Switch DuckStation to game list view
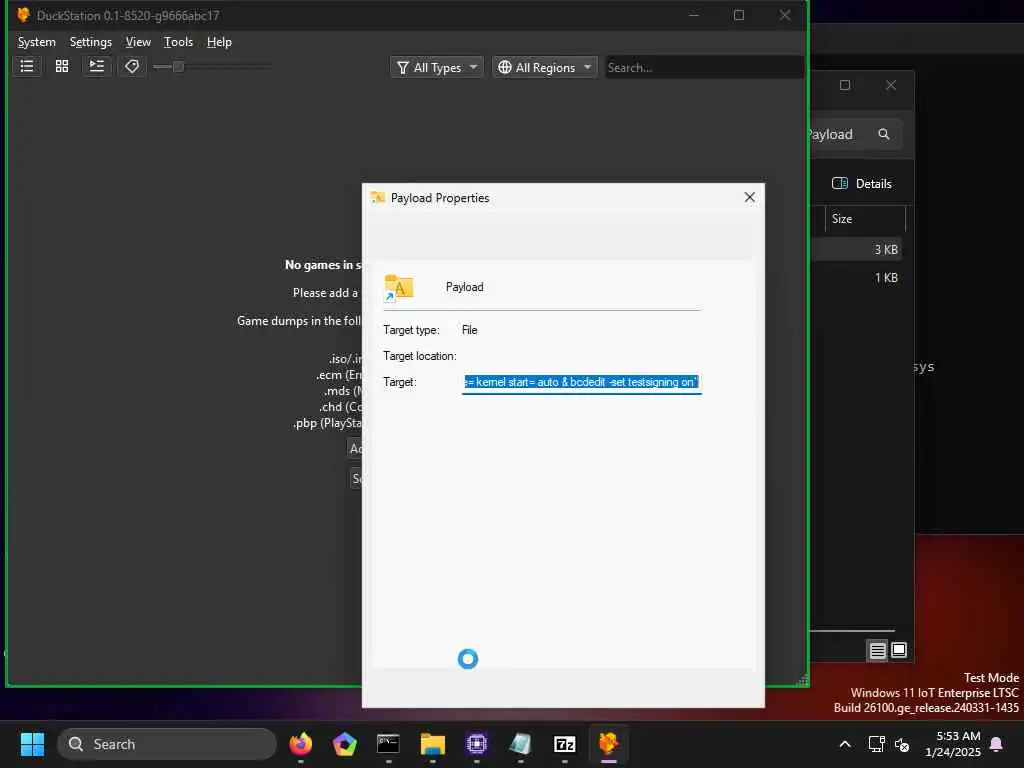Image resolution: width=1024 pixels, height=768 pixels. click(27, 66)
